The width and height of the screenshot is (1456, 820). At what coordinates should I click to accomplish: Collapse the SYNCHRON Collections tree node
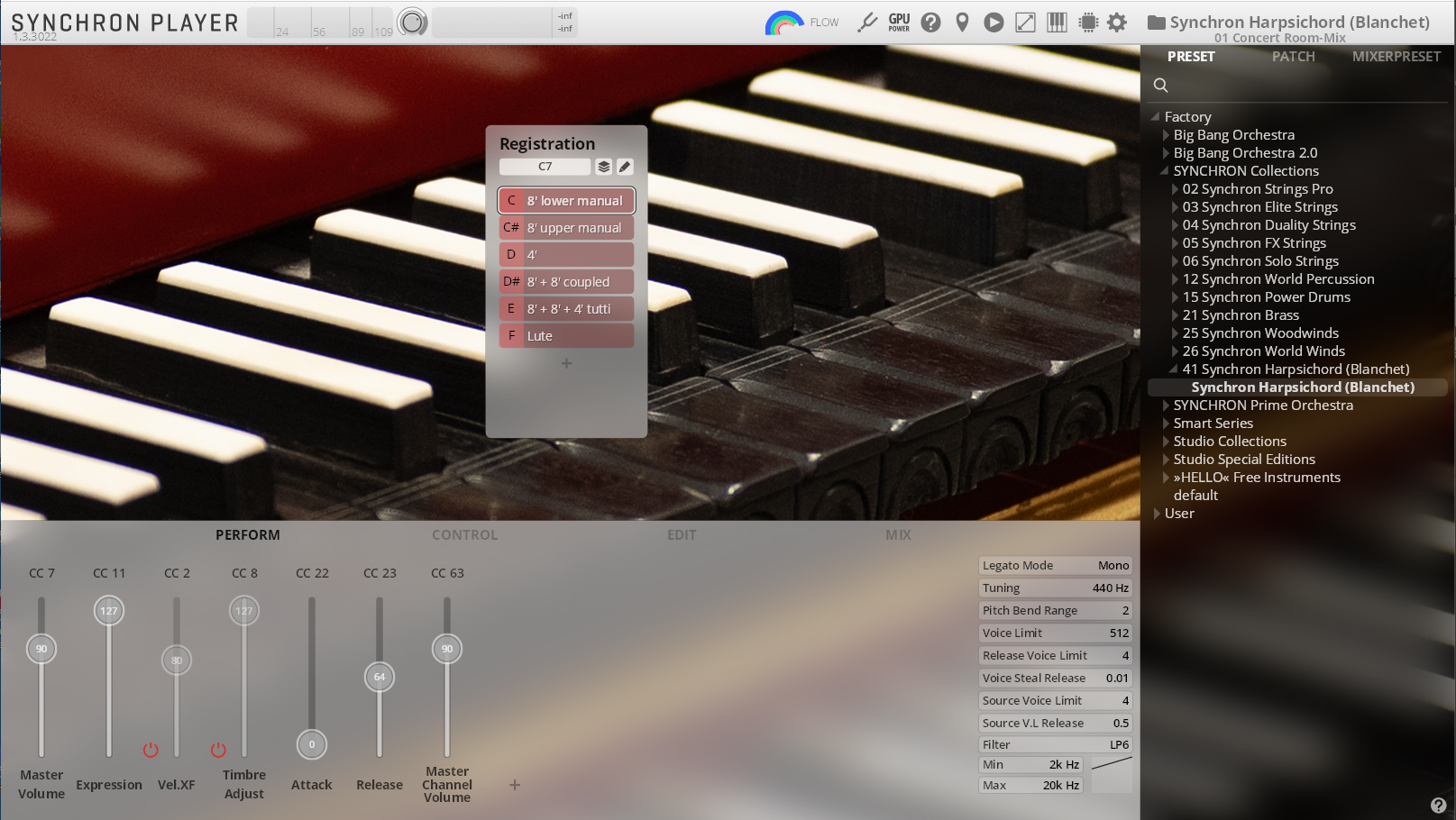click(x=1165, y=171)
